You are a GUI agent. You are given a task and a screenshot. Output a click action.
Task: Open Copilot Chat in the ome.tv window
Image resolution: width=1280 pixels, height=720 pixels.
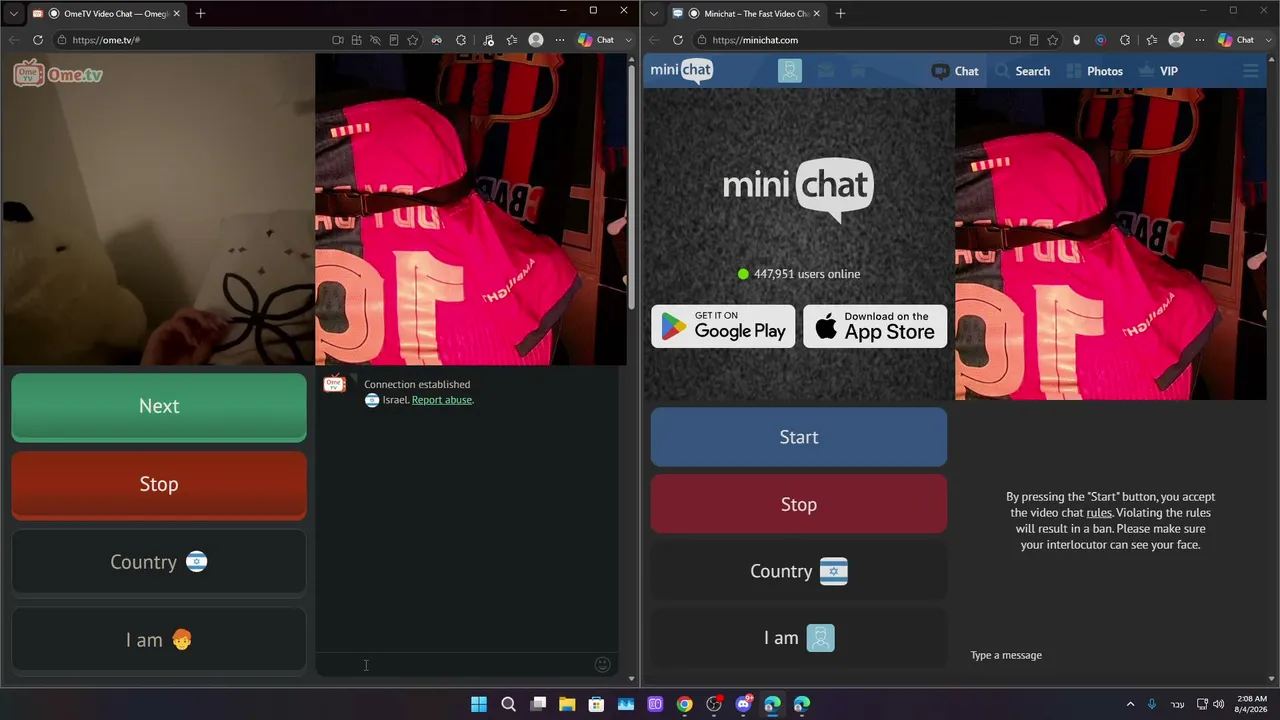point(596,40)
